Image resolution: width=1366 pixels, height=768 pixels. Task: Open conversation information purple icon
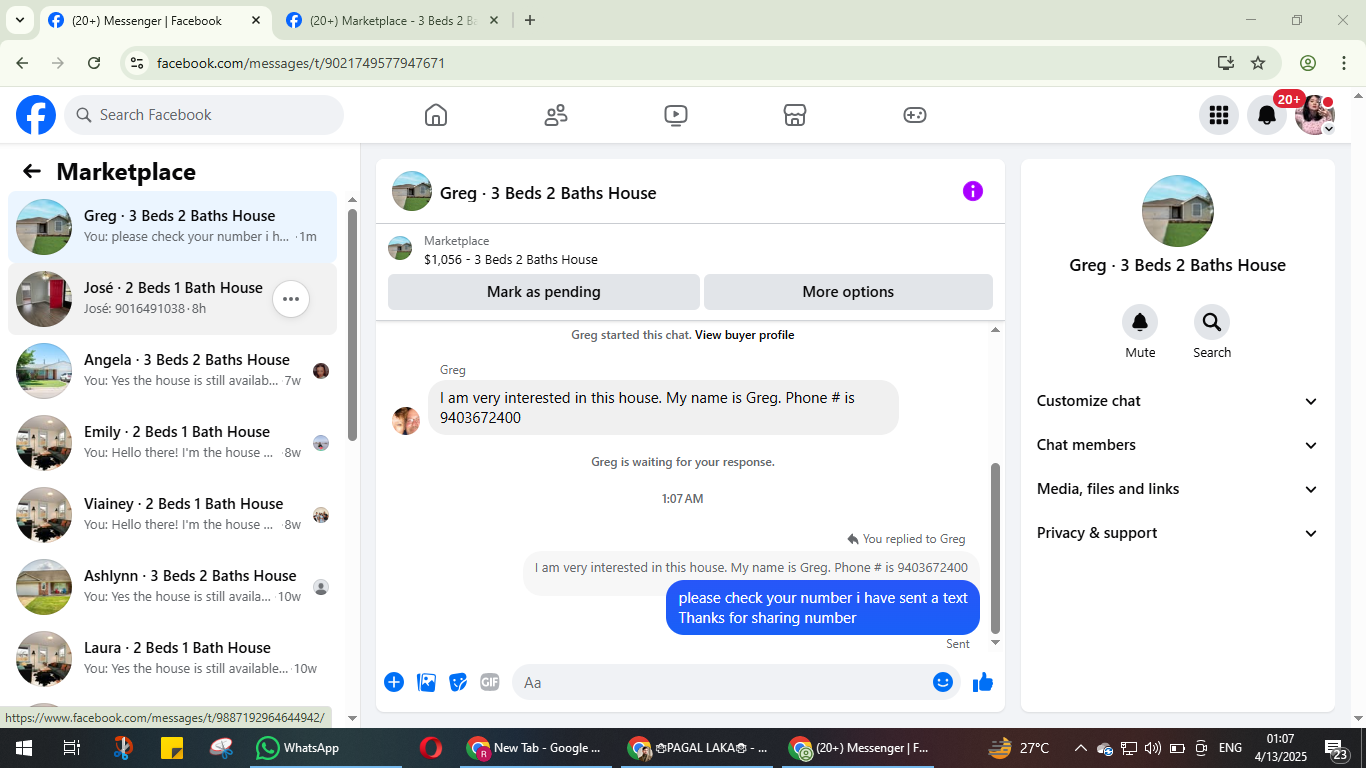(x=973, y=192)
